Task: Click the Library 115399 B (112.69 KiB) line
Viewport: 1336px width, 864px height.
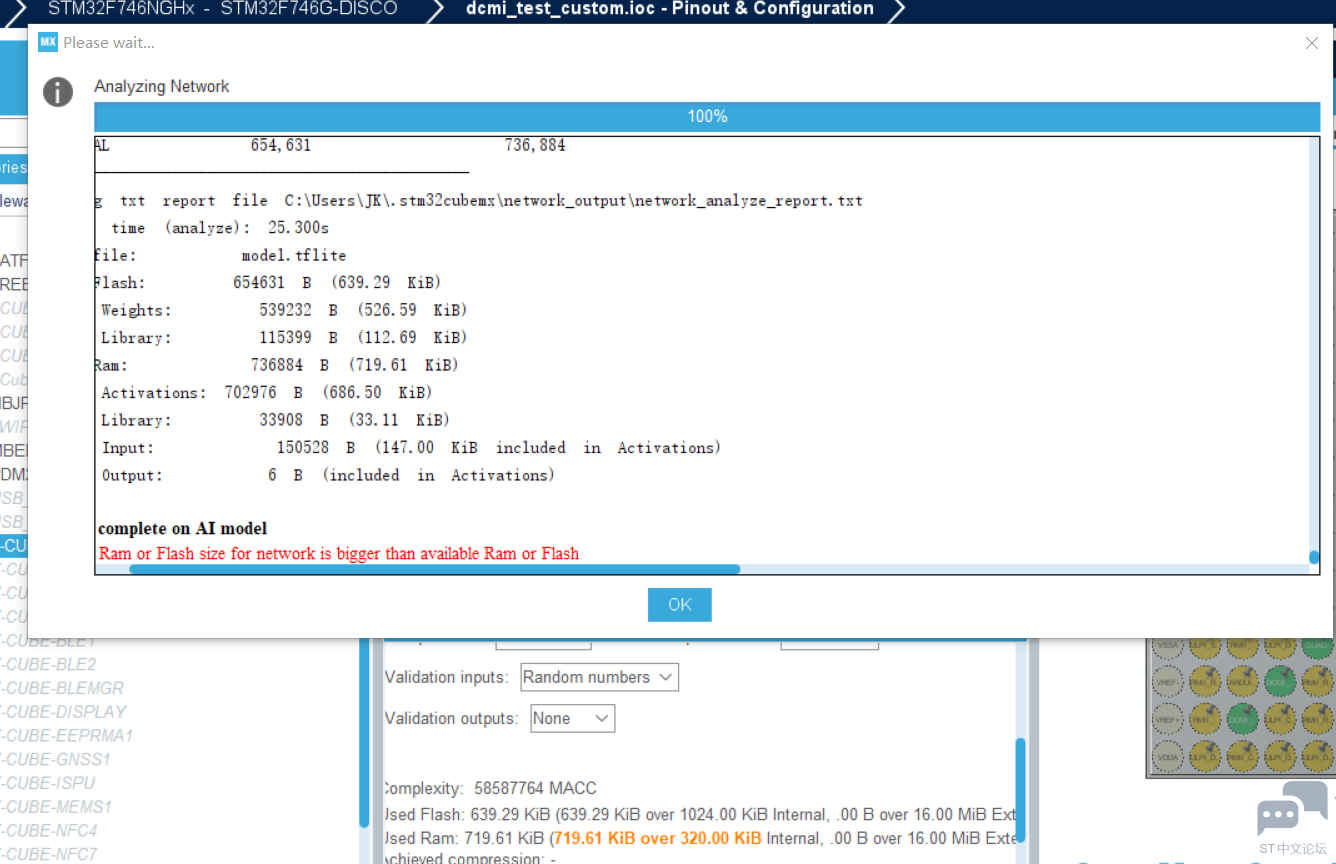Action: pos(284,337)
